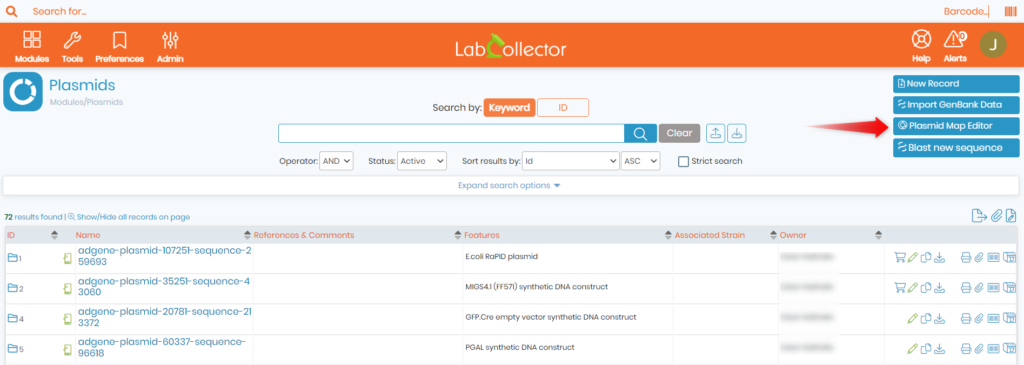Image resolution: width=1024 pixels, height=365 pixels.
Task: Sort by the ID column arrows
Action: [54, 235]
